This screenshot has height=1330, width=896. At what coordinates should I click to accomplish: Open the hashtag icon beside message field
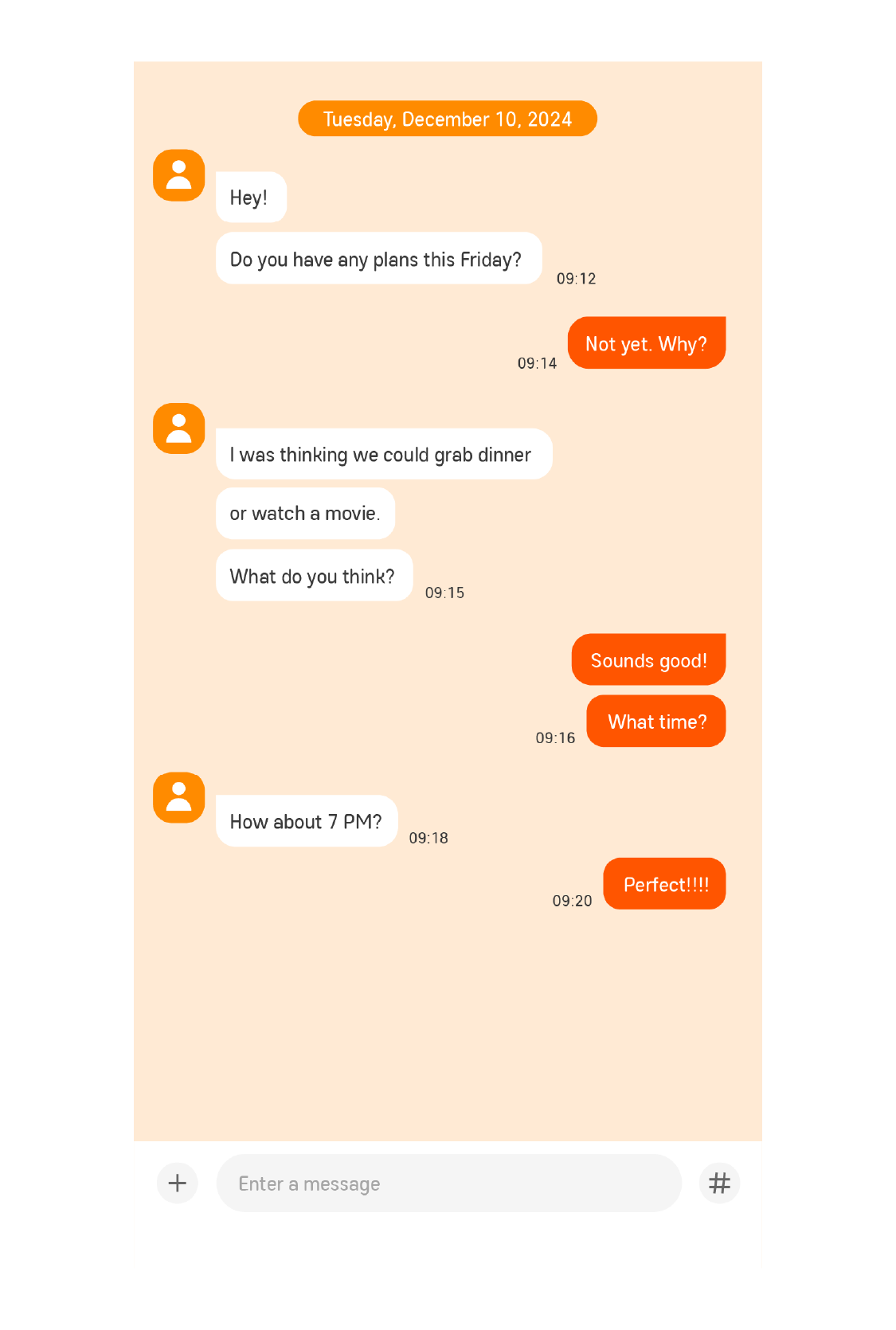[x=719, y=1183]
